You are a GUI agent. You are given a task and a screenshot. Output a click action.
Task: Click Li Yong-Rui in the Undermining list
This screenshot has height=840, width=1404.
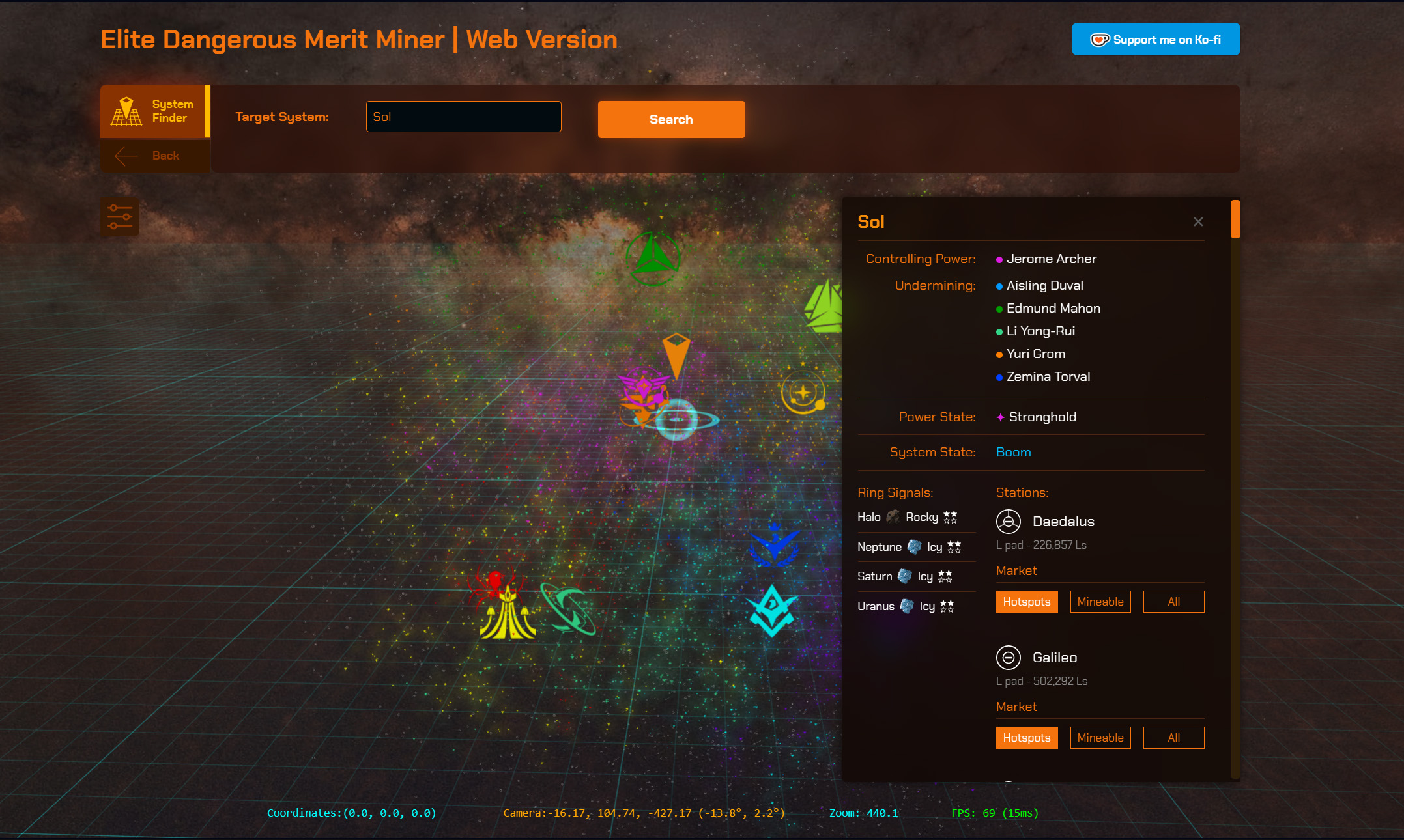(1040, 331)
